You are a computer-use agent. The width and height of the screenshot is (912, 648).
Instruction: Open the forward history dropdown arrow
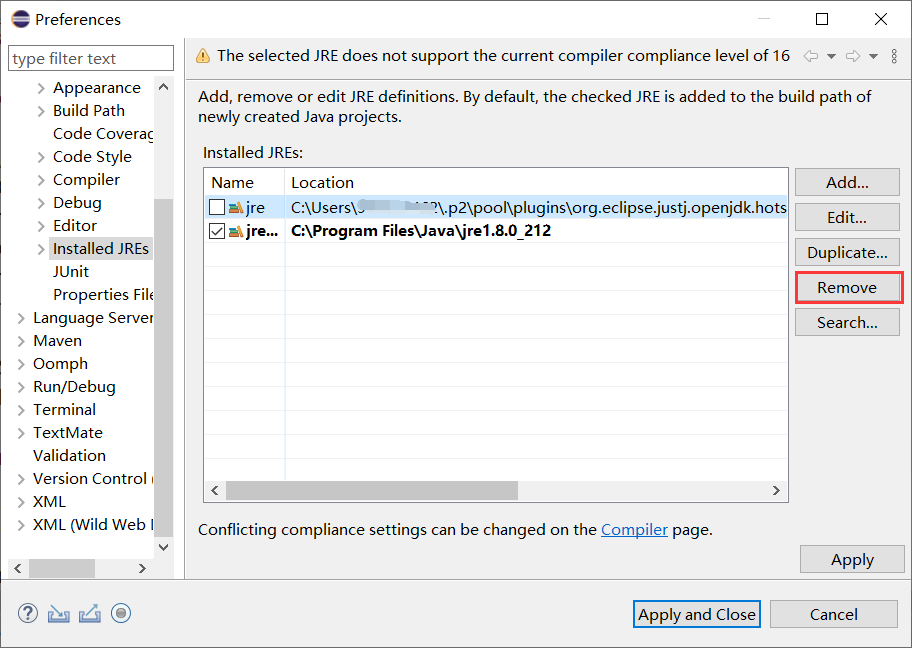874,56
